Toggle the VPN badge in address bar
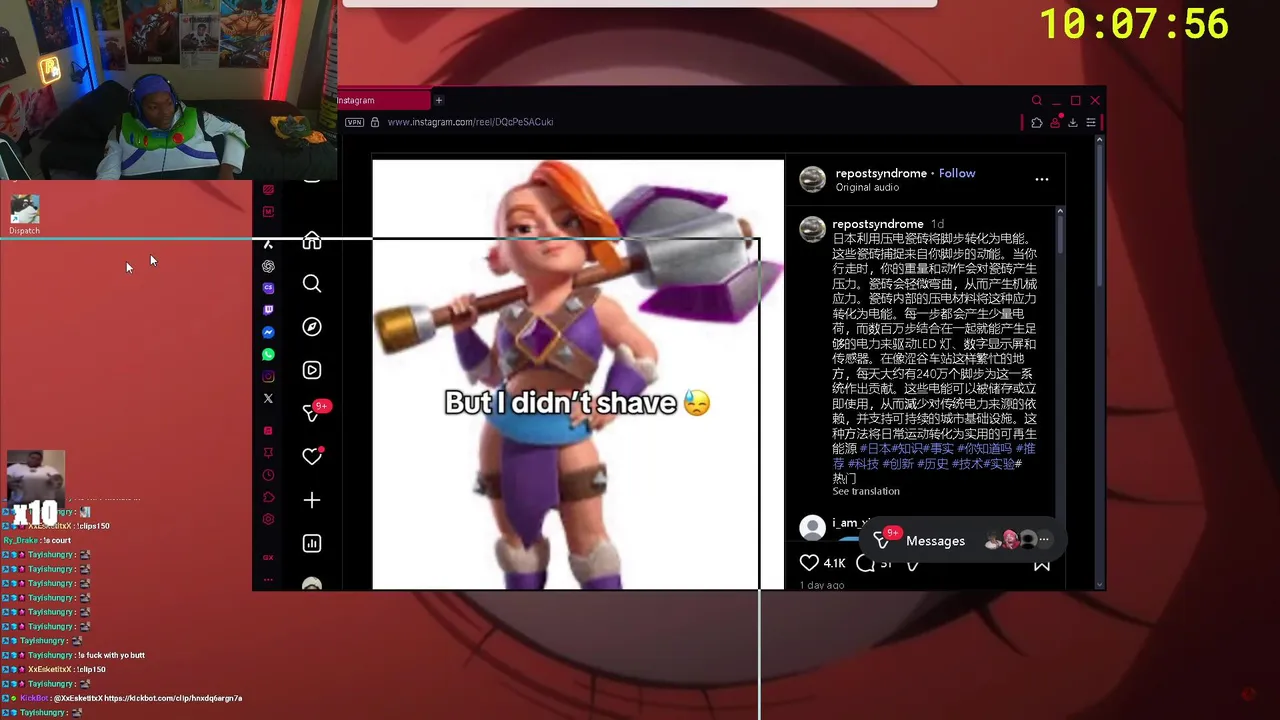 (x=354, y=122)
